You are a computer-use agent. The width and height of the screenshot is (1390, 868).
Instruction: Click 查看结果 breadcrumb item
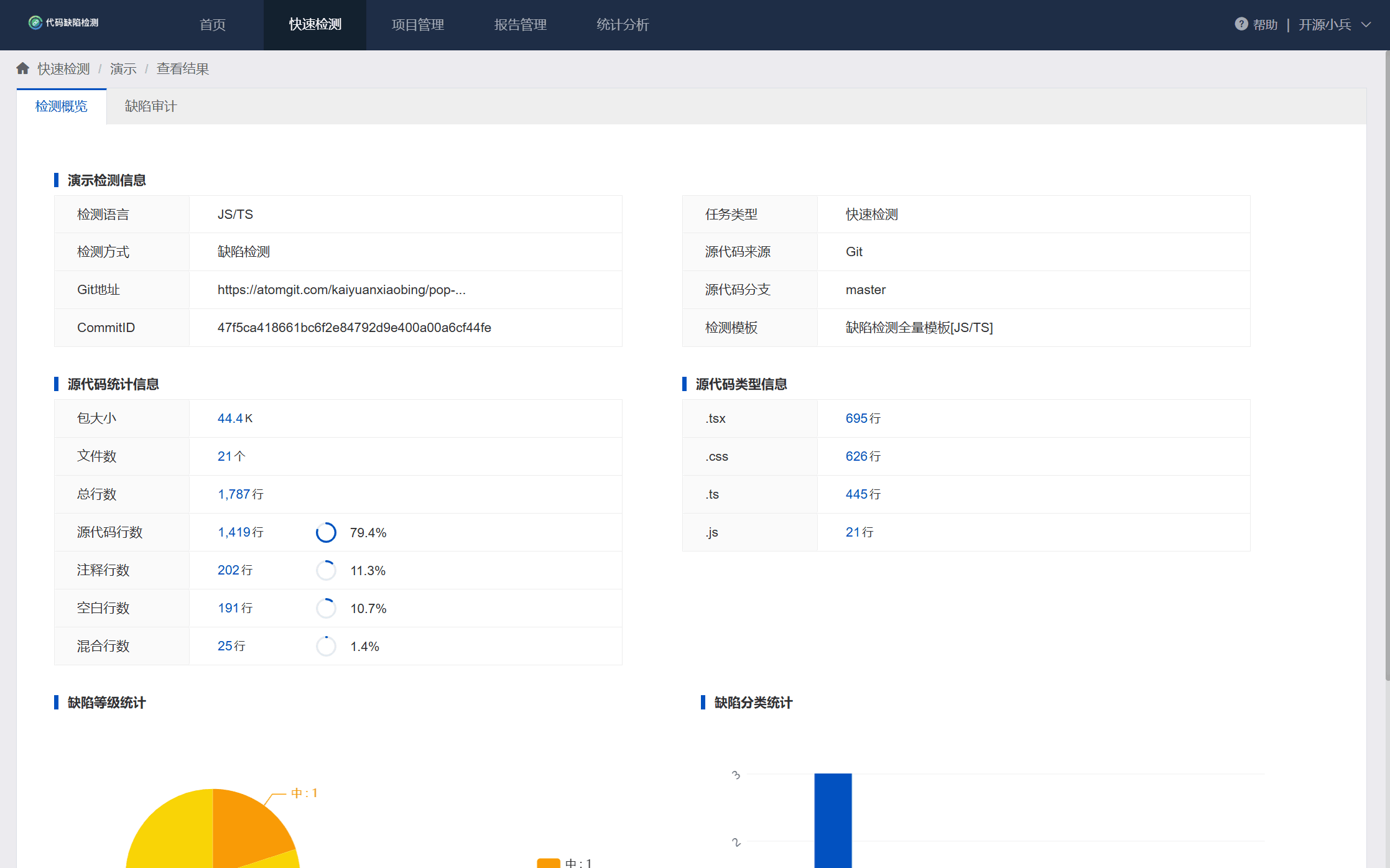point(183,69)
